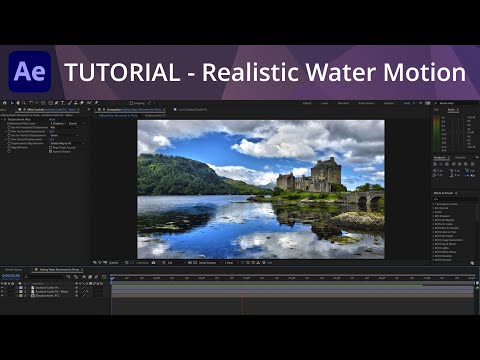Click the timeline current timecode display
The height and width of the screenshot is (360, 480).
tap(11, 276)
